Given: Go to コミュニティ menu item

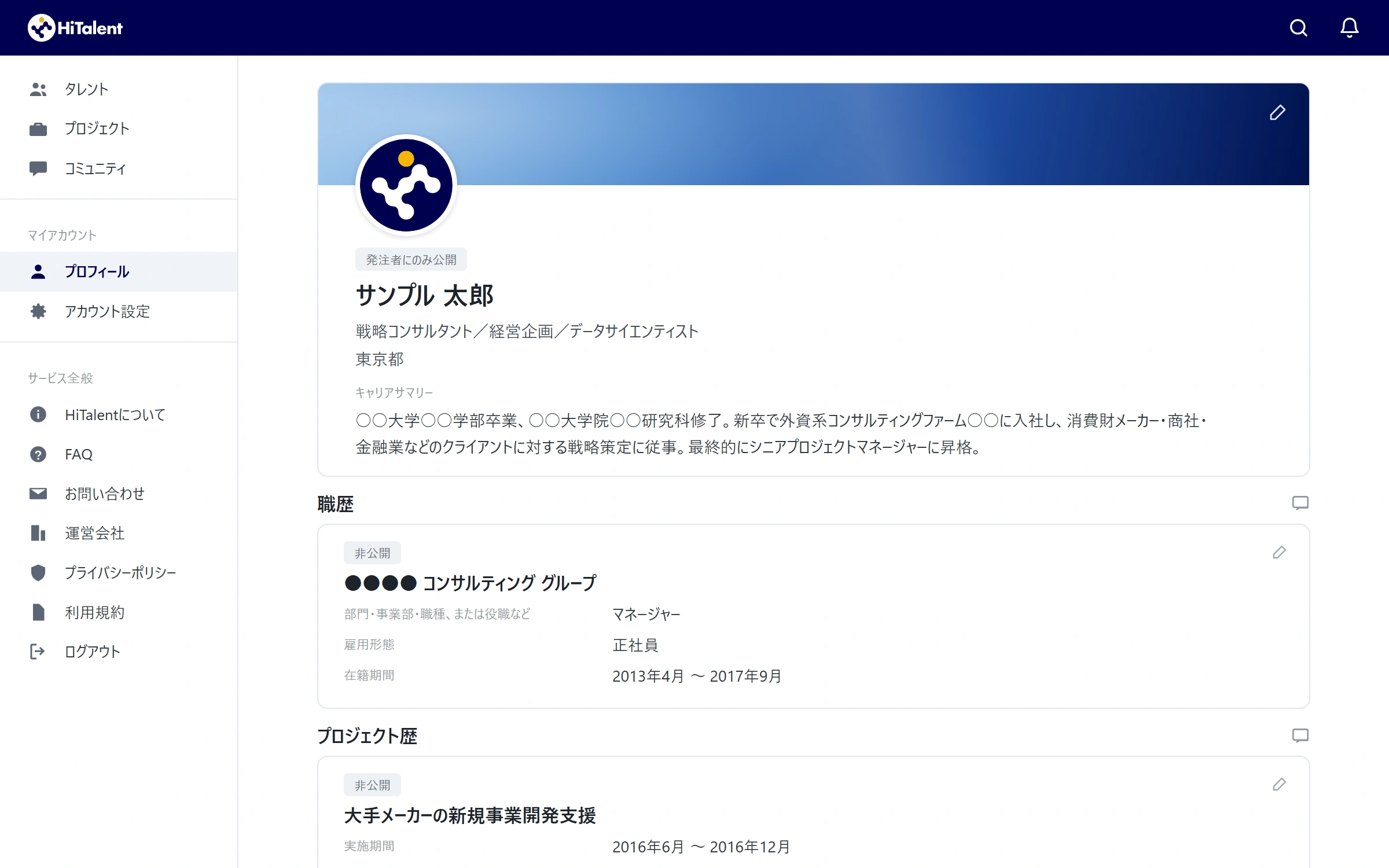Looking at the screenshot, I should (119, 168).
